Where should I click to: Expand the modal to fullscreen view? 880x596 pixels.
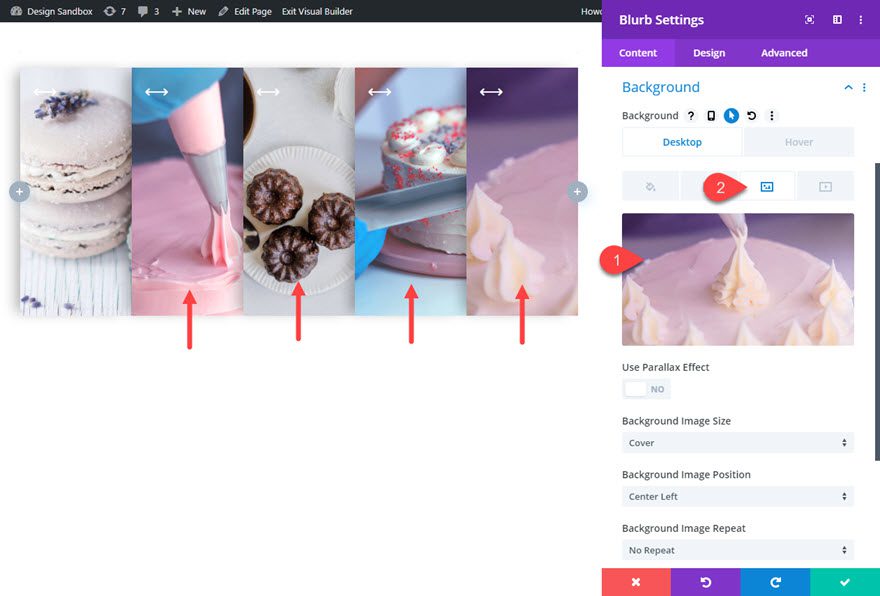tap(808, 19)
